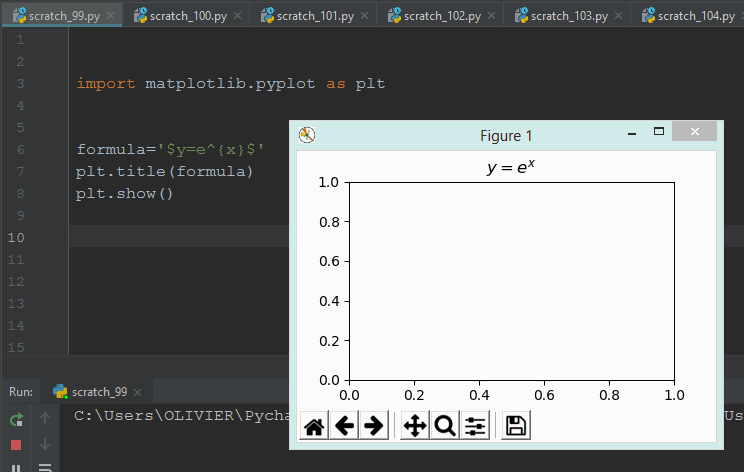Save the figure with floppy icon
Screen dimensions: 744x472
516,426
